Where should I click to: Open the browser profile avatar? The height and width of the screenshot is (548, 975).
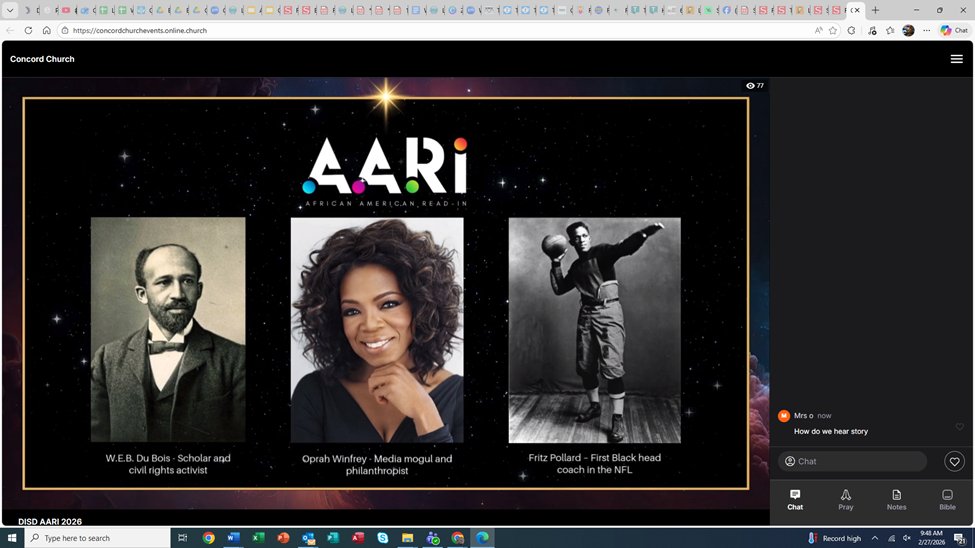click(x=908, y=30)
